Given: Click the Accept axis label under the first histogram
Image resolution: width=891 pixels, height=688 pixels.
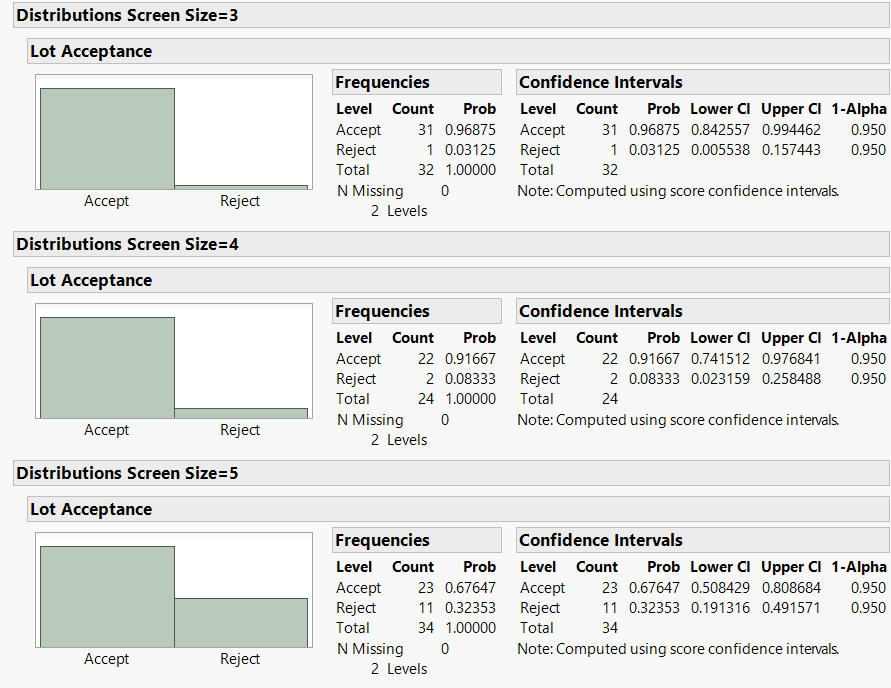Looking at the screenshot, I should pyautogui.click(x=106, y=201).
